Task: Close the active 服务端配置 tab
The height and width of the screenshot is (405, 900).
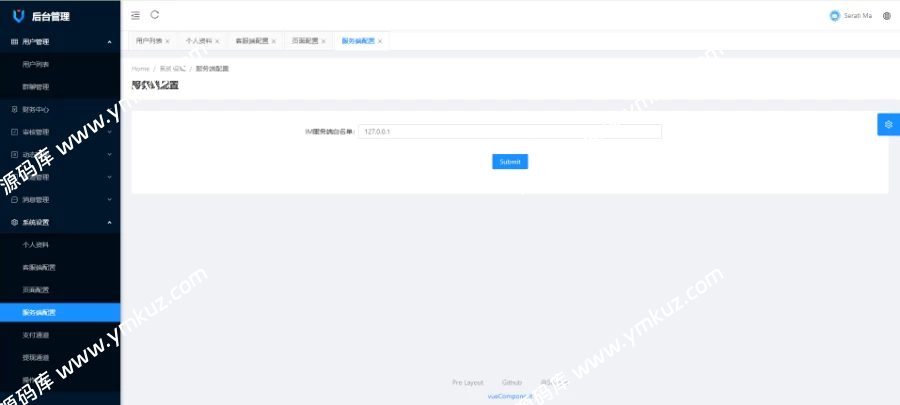Action: [380, 41]
